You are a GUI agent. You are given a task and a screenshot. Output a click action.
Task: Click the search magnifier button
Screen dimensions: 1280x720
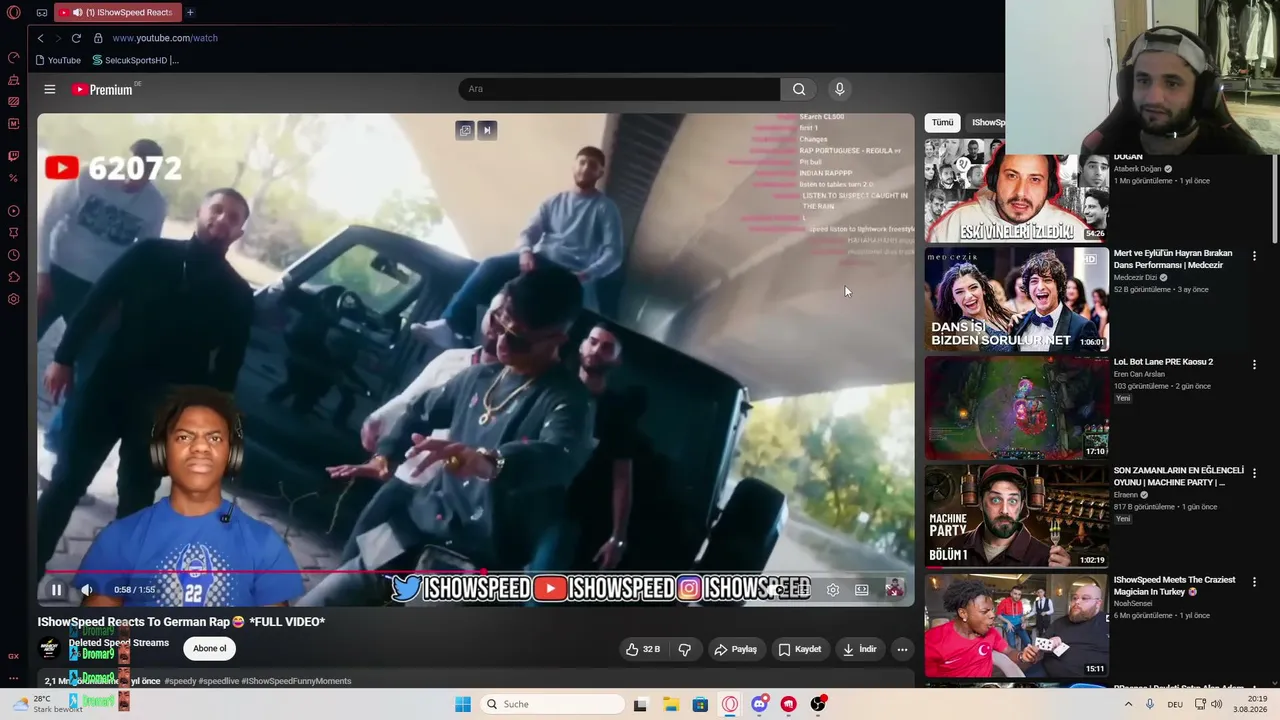pos(799,89)
